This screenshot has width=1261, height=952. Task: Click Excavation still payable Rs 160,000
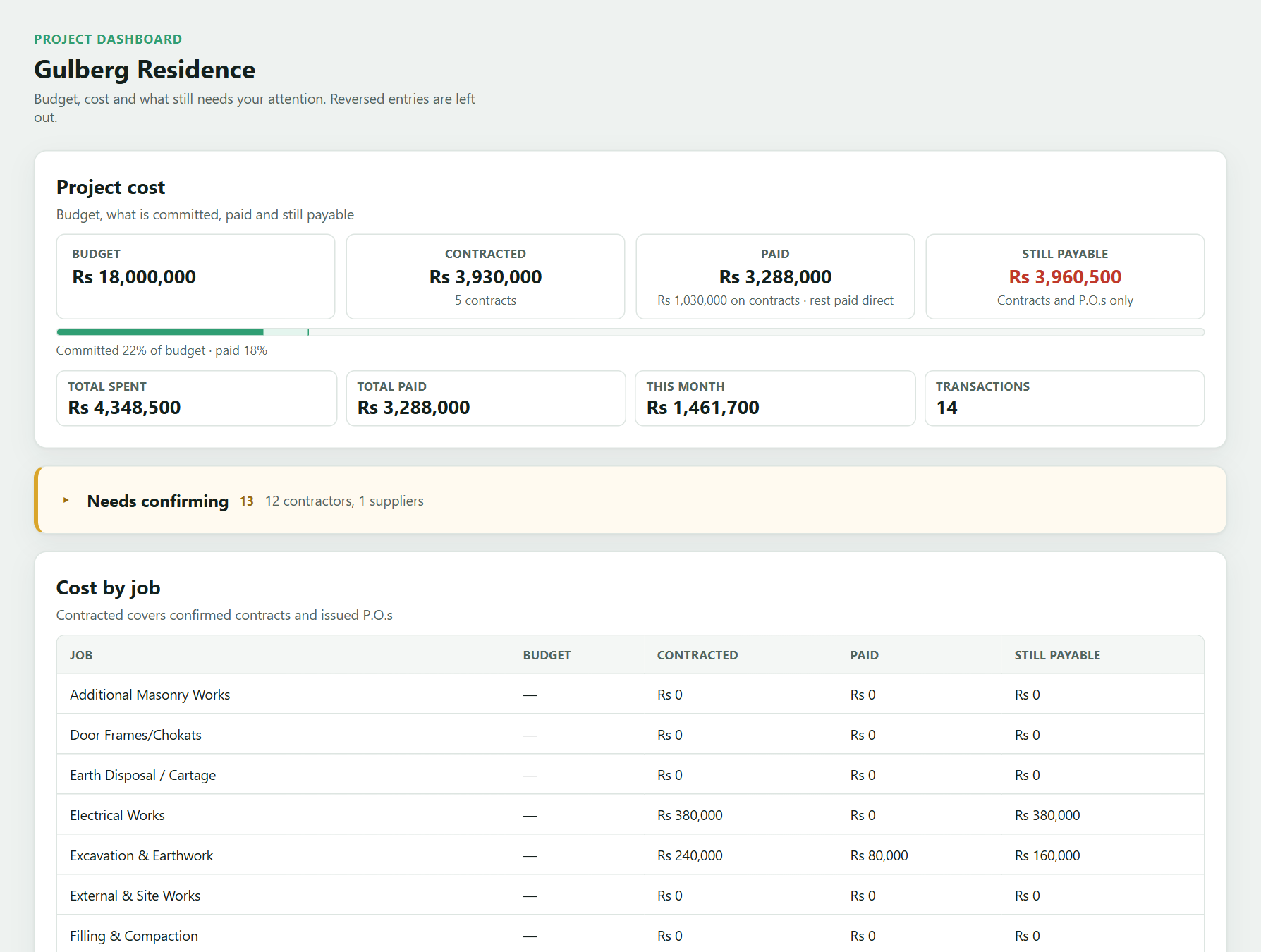click(x=1047, y=855)
